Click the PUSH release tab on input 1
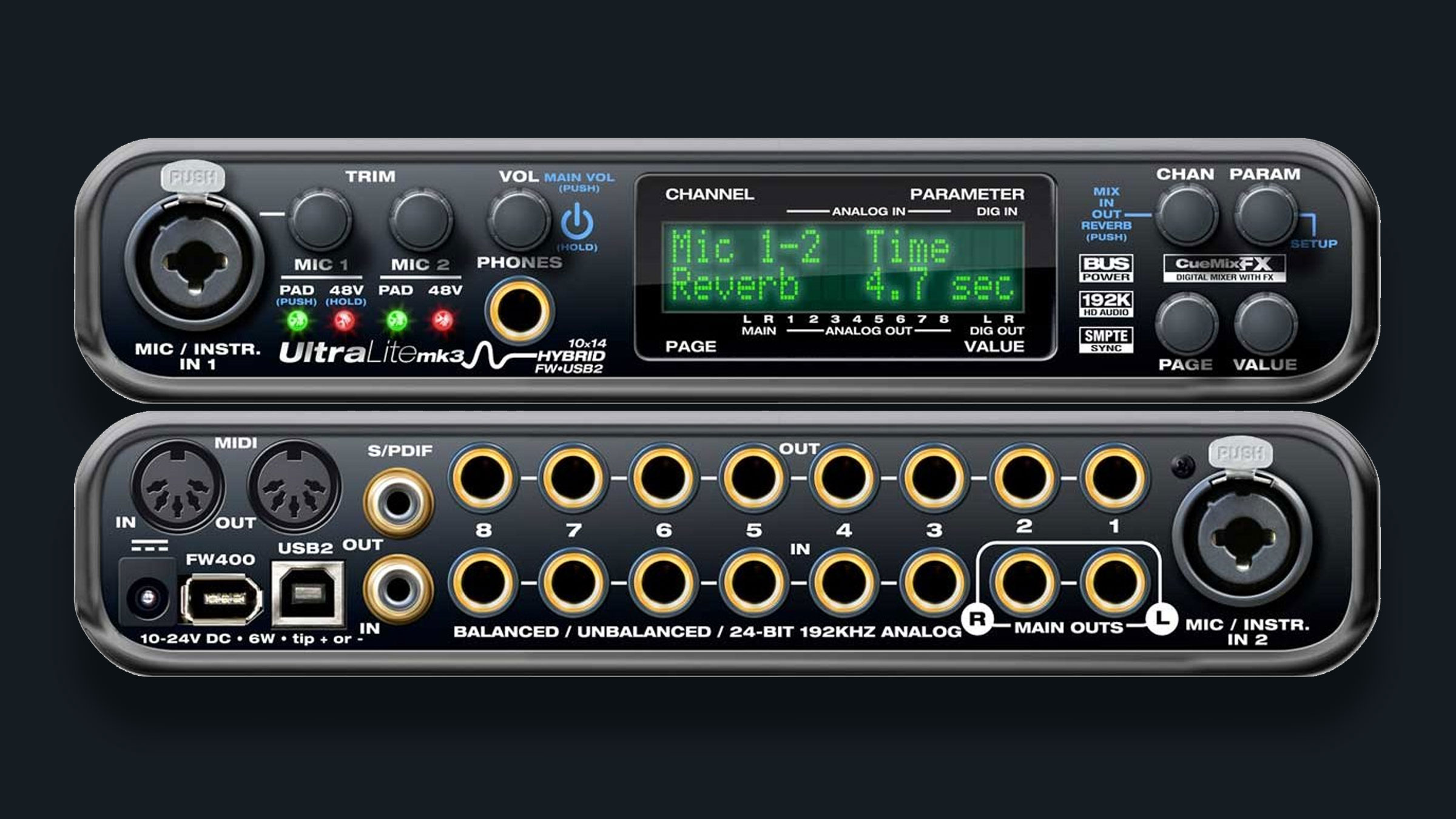The width and height of the screenshot is (1456, 819). [192, 178]
